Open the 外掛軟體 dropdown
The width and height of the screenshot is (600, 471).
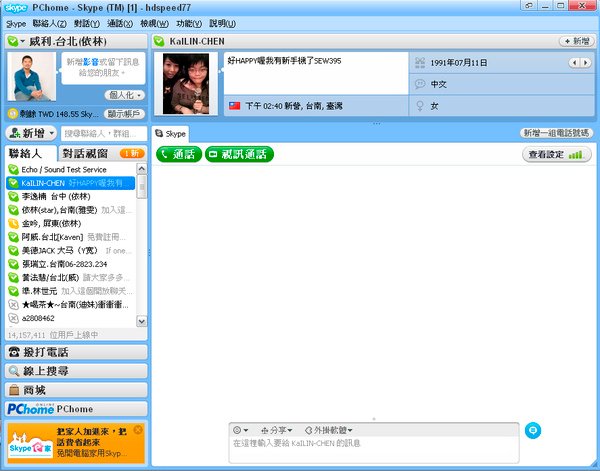tap(329, 430)
